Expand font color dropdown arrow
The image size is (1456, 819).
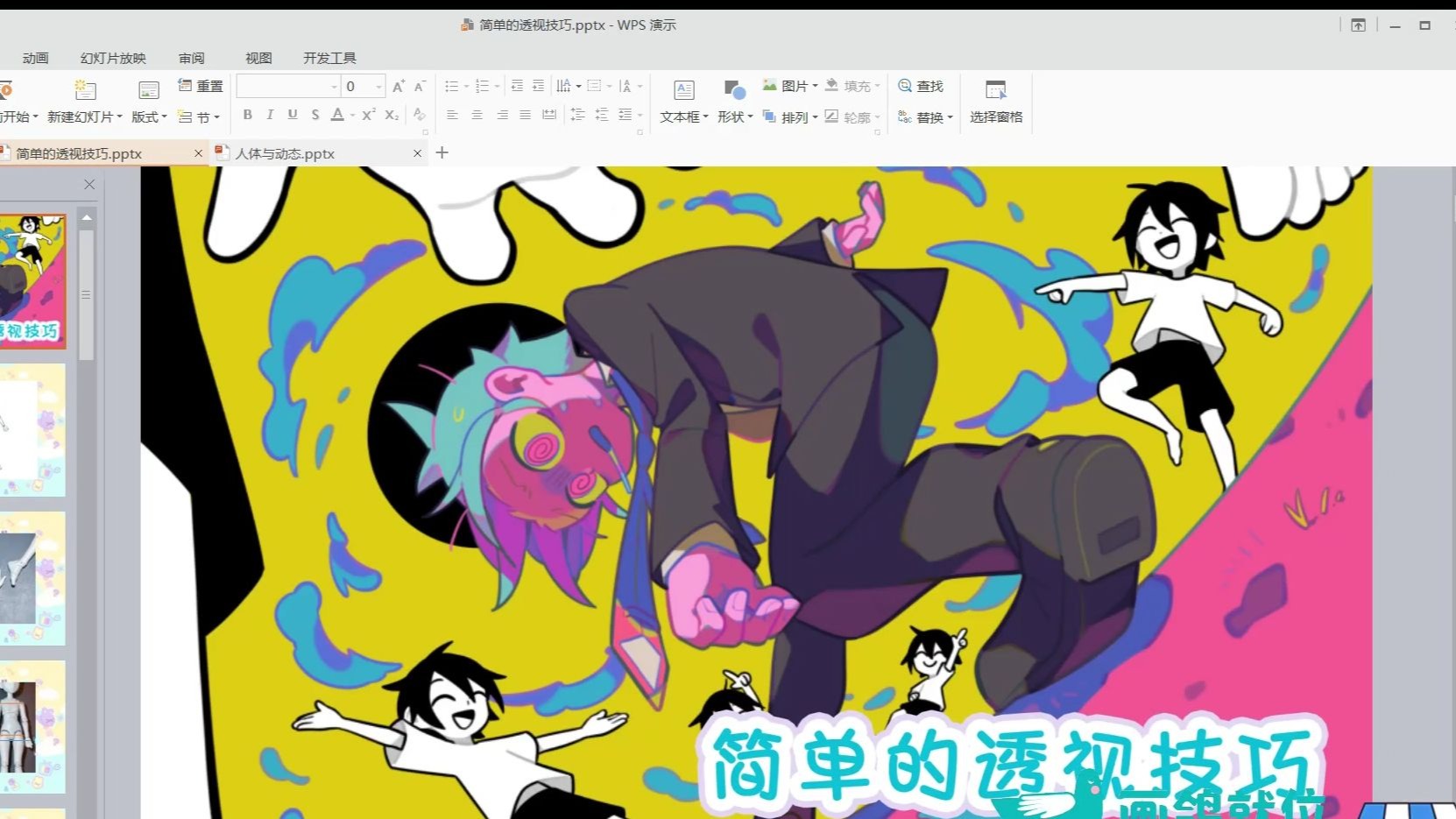pyautogui.click(x=352, y=116)
